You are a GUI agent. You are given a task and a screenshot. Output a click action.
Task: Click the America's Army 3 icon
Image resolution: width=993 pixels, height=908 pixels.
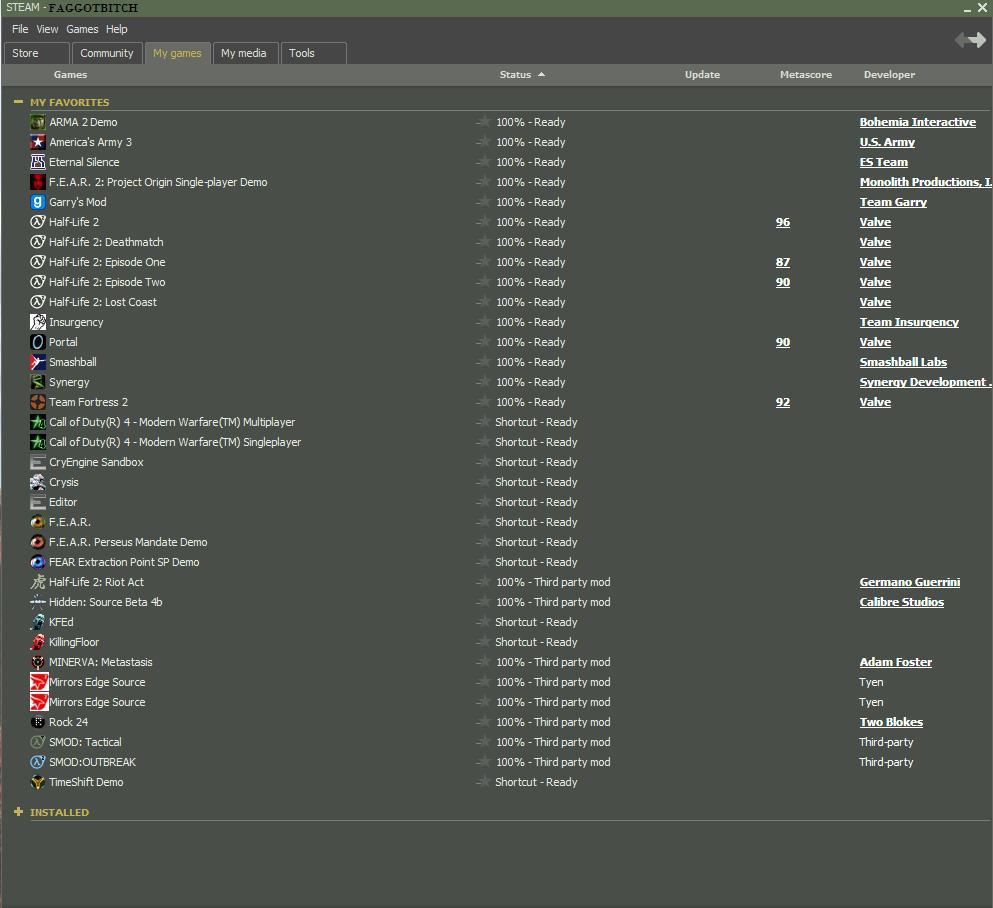click(38, 142)
